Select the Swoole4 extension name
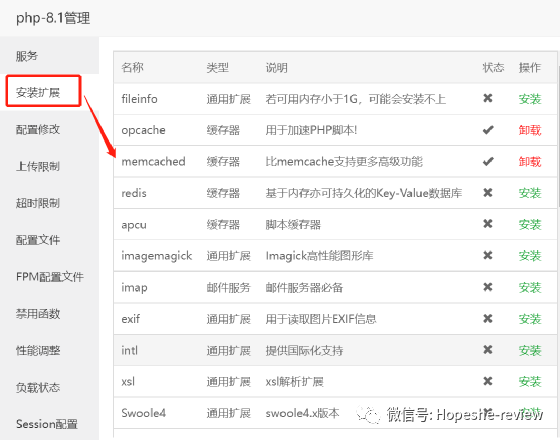Viewport: 560px width, 440px height. coord(144,413)
